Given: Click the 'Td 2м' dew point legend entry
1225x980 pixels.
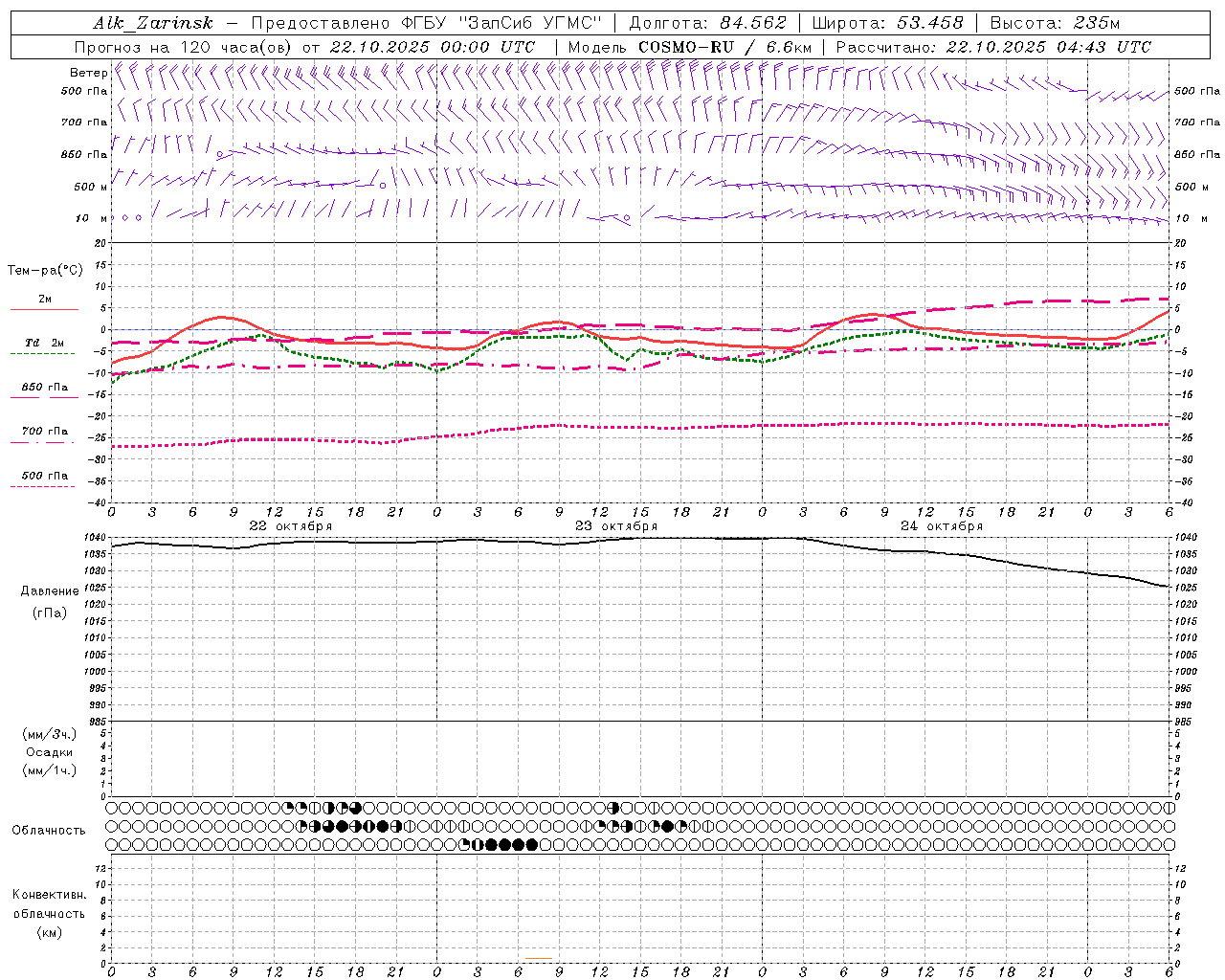Looking at the screenshot, I should coord(45,343).
